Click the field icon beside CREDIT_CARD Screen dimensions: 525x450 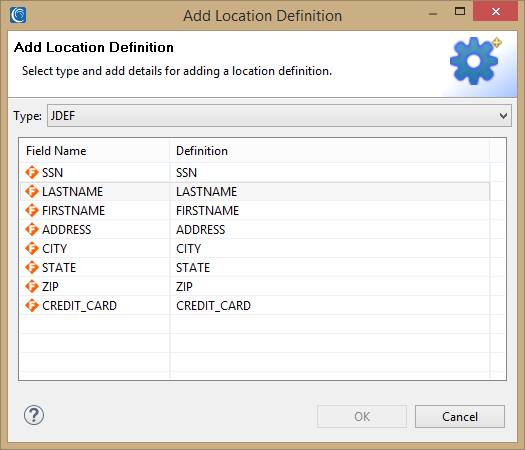[32, 305]
